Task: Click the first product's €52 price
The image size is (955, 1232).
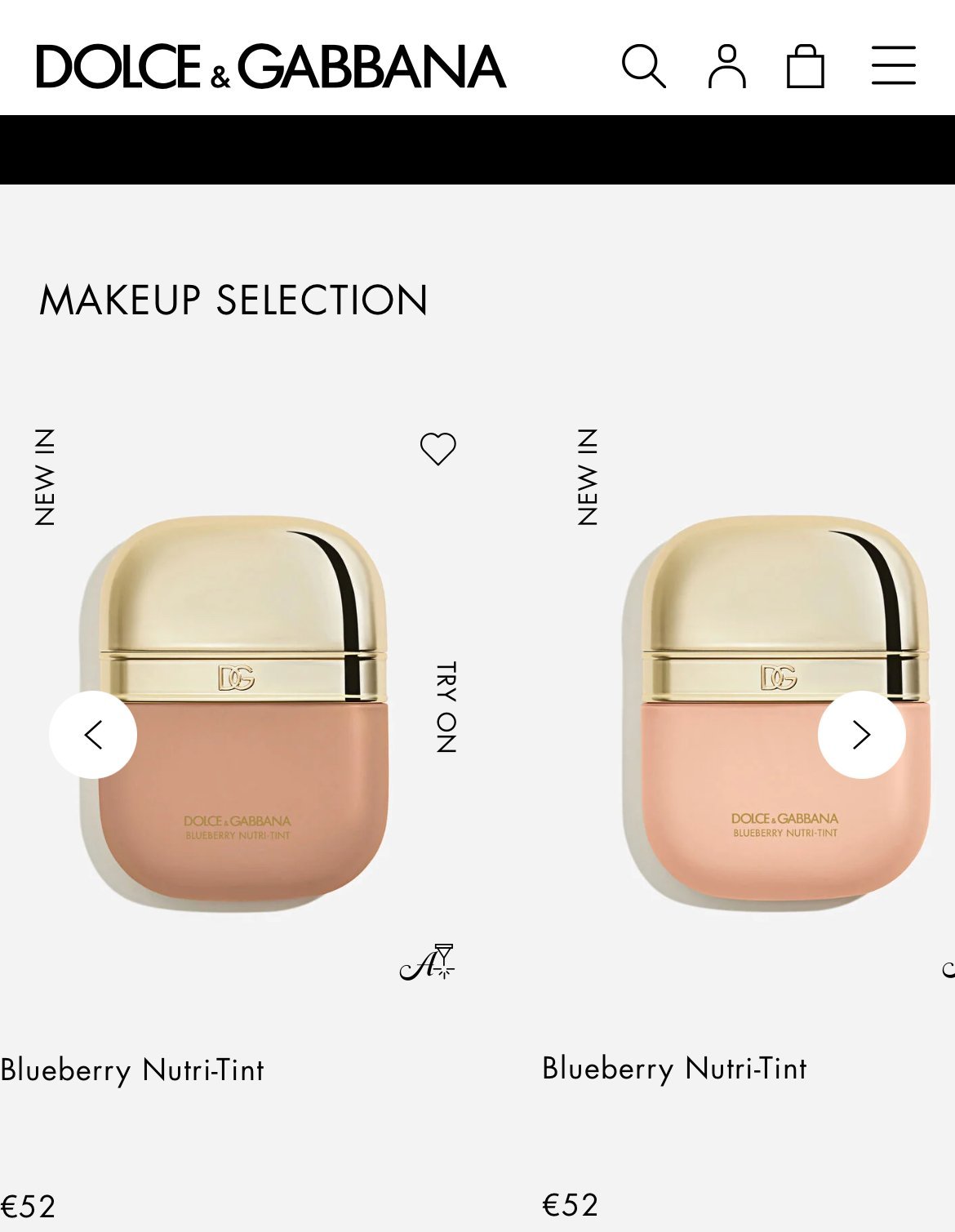Action: click(x=29, y=1207)
